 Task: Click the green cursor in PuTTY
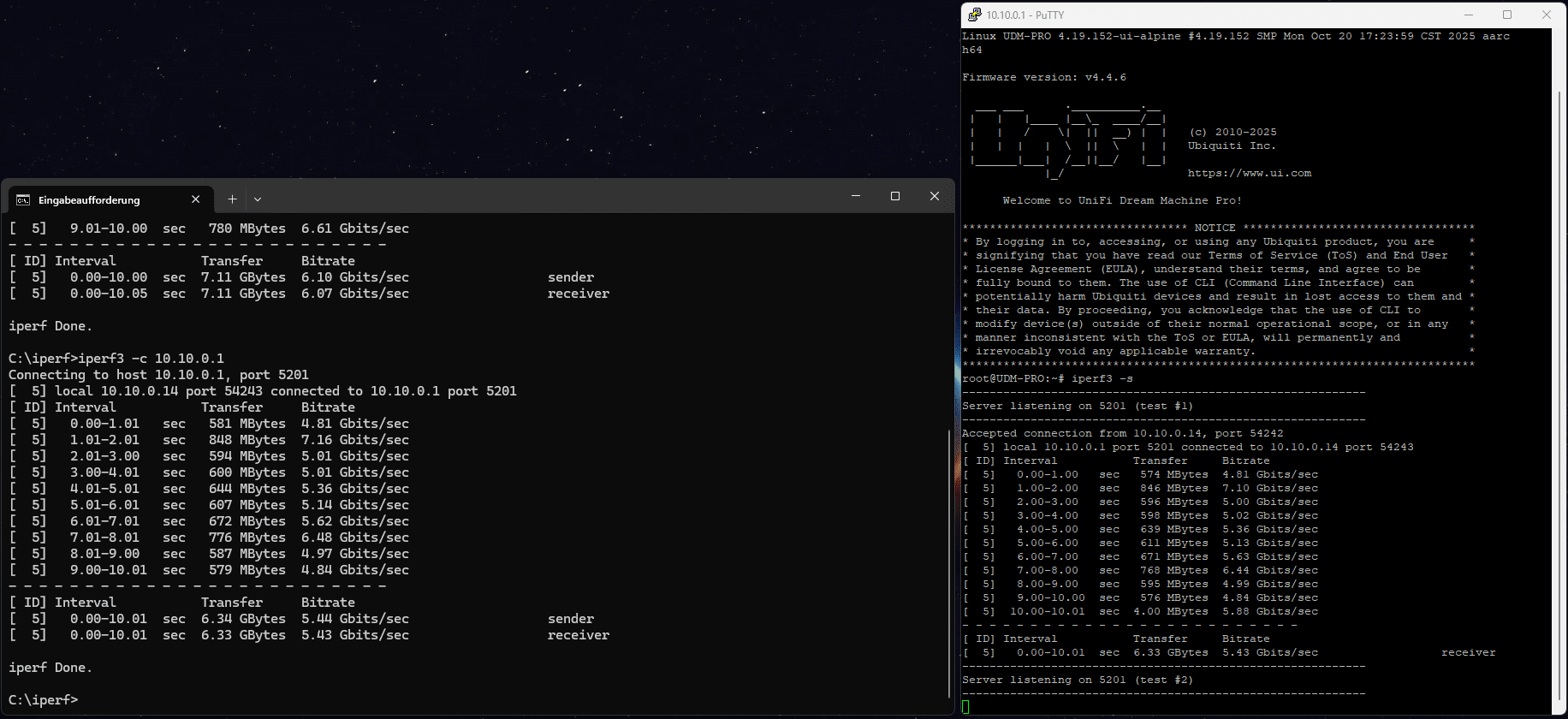965,707
